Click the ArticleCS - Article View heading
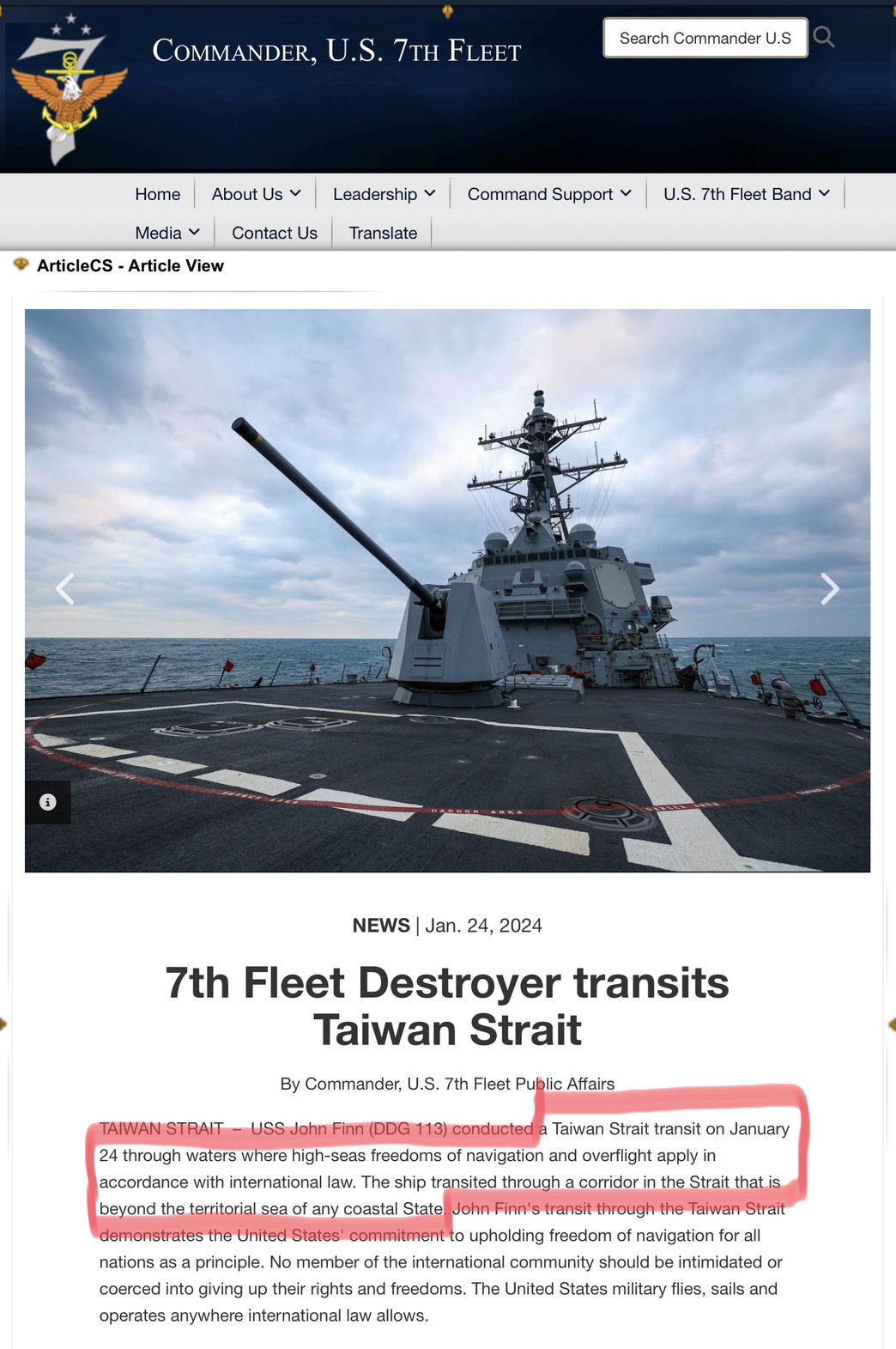The height and width of the screenshot is (1349, 896). (130, 265)
